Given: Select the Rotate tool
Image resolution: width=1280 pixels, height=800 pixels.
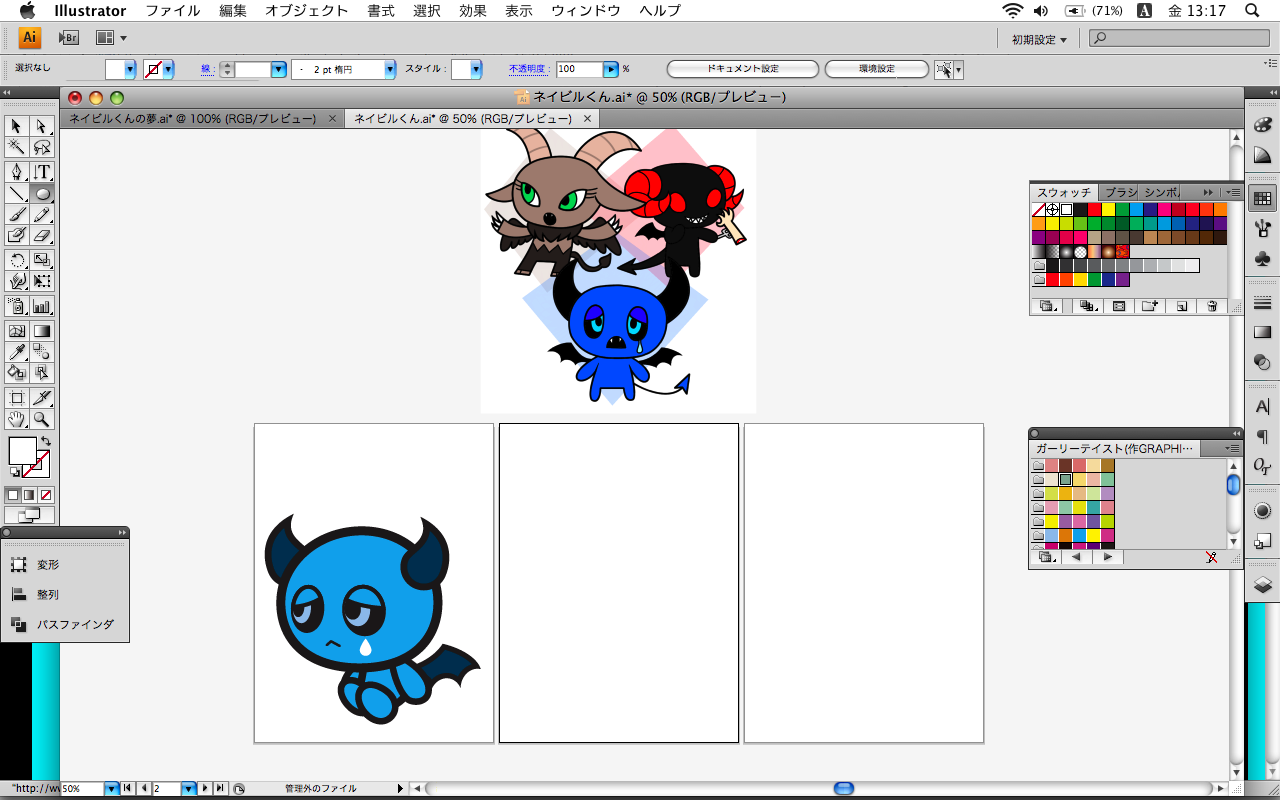Looking at the screenshot, I should click(x=17, y=260).
